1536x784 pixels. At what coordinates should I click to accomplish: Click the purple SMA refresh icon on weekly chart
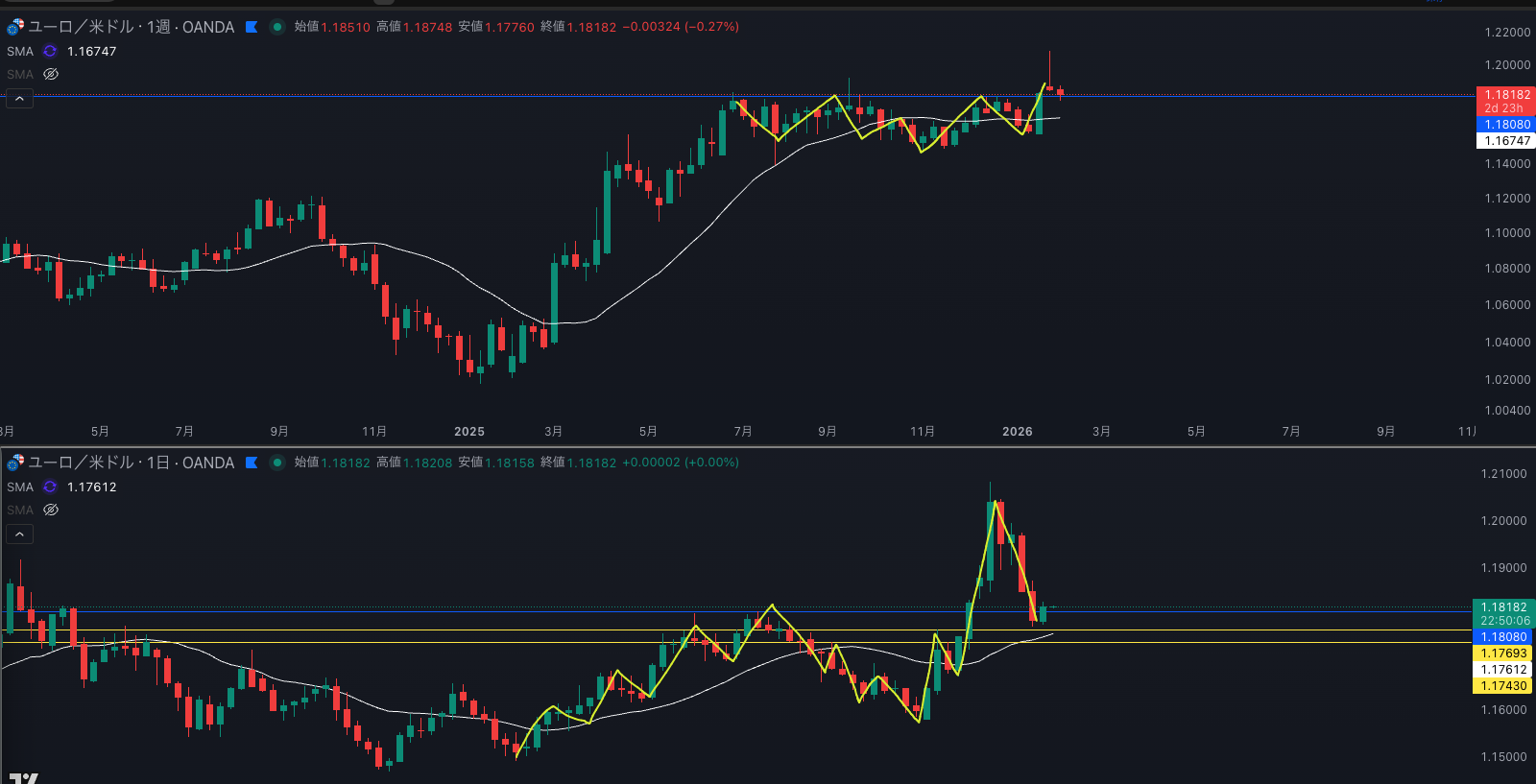tap(50, 52)
